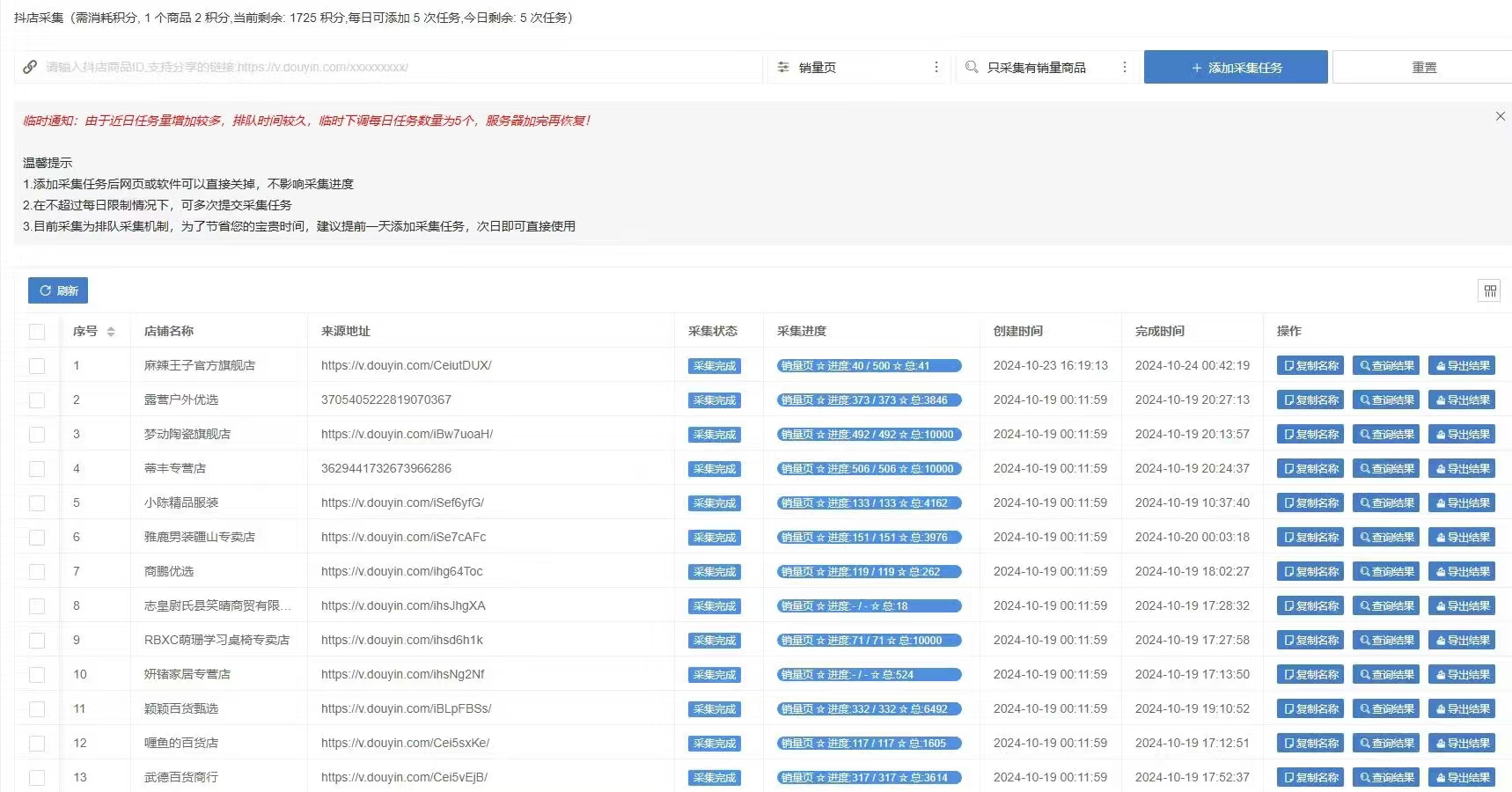Viewport: 1512px width, 792px height.
Task: Click 查询结果 for 蒂丰专营店
Action: [x=1386, y=469]
